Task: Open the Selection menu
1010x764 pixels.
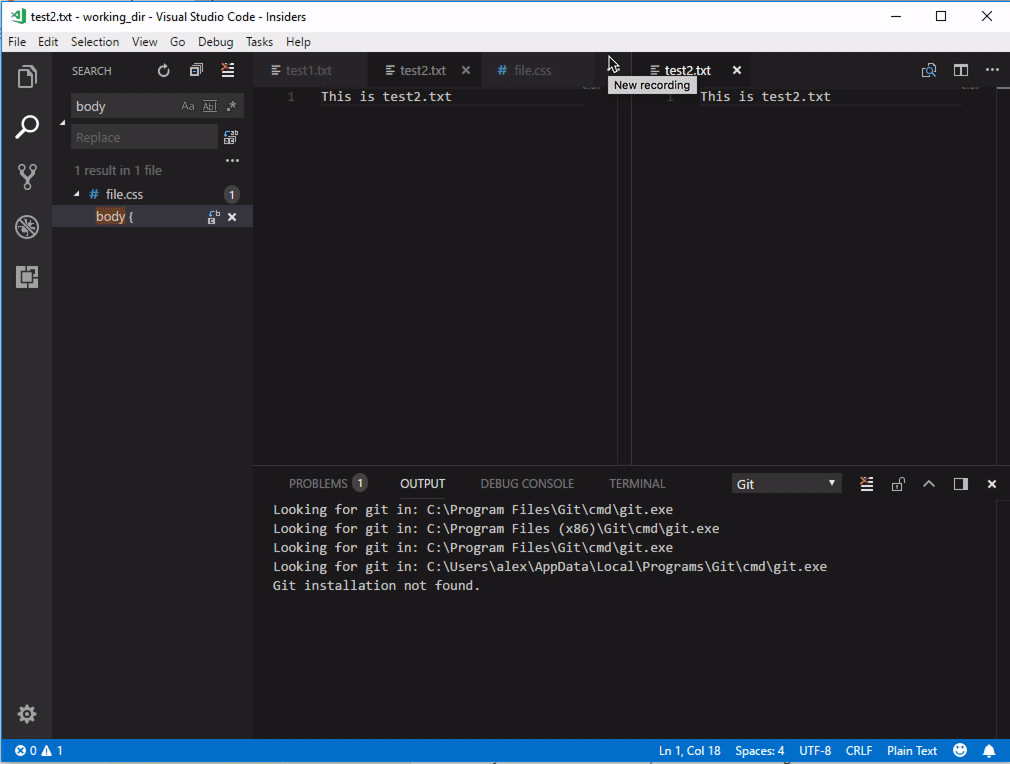Action: (x=95, y=42)
